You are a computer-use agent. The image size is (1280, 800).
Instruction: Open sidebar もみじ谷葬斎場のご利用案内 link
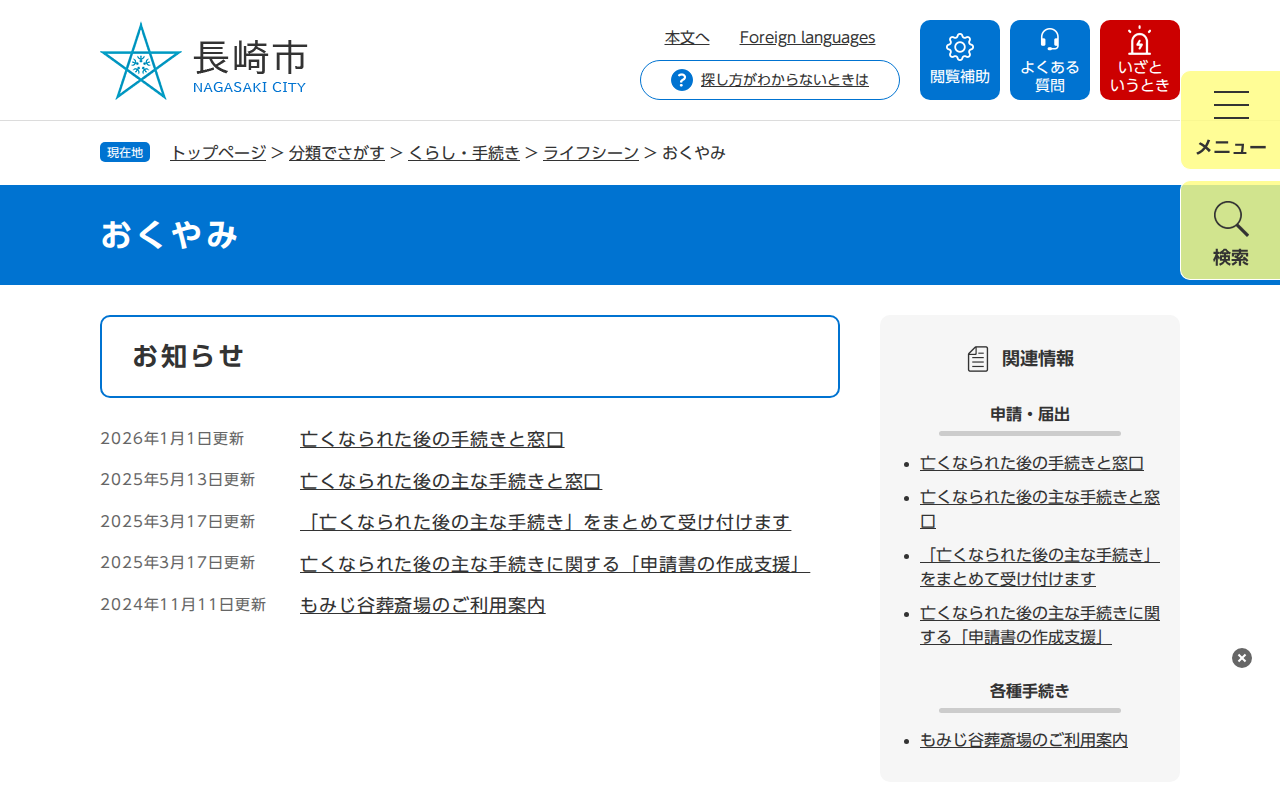1024,741
